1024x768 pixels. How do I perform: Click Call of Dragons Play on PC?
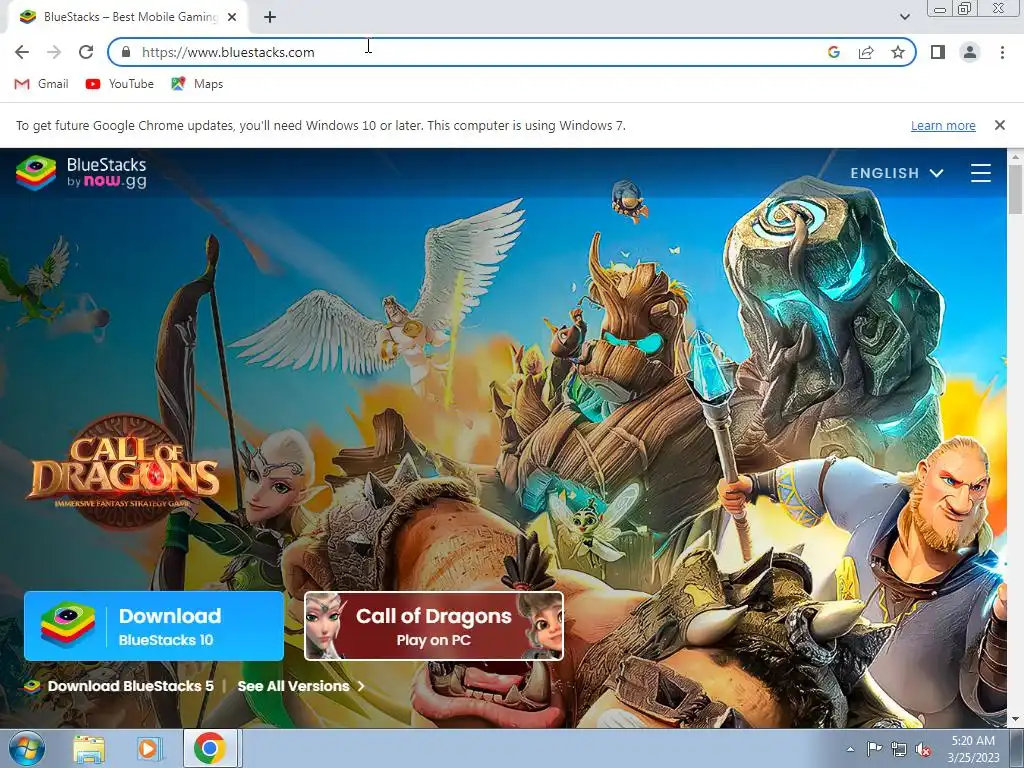(434, 626)
